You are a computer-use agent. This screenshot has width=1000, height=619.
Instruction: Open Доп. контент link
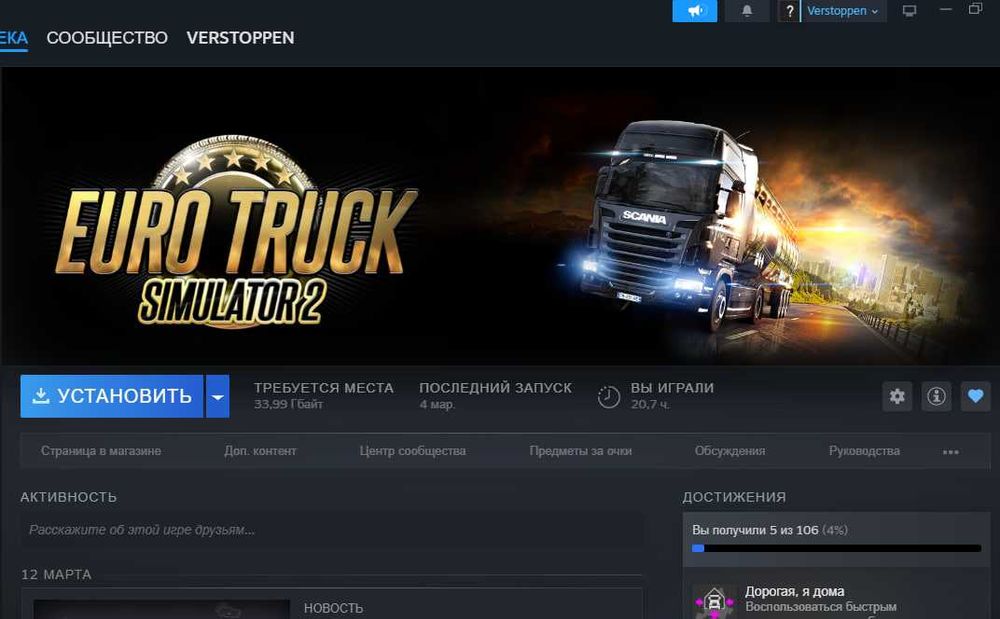pyautogui.click(x=260, y=451)
